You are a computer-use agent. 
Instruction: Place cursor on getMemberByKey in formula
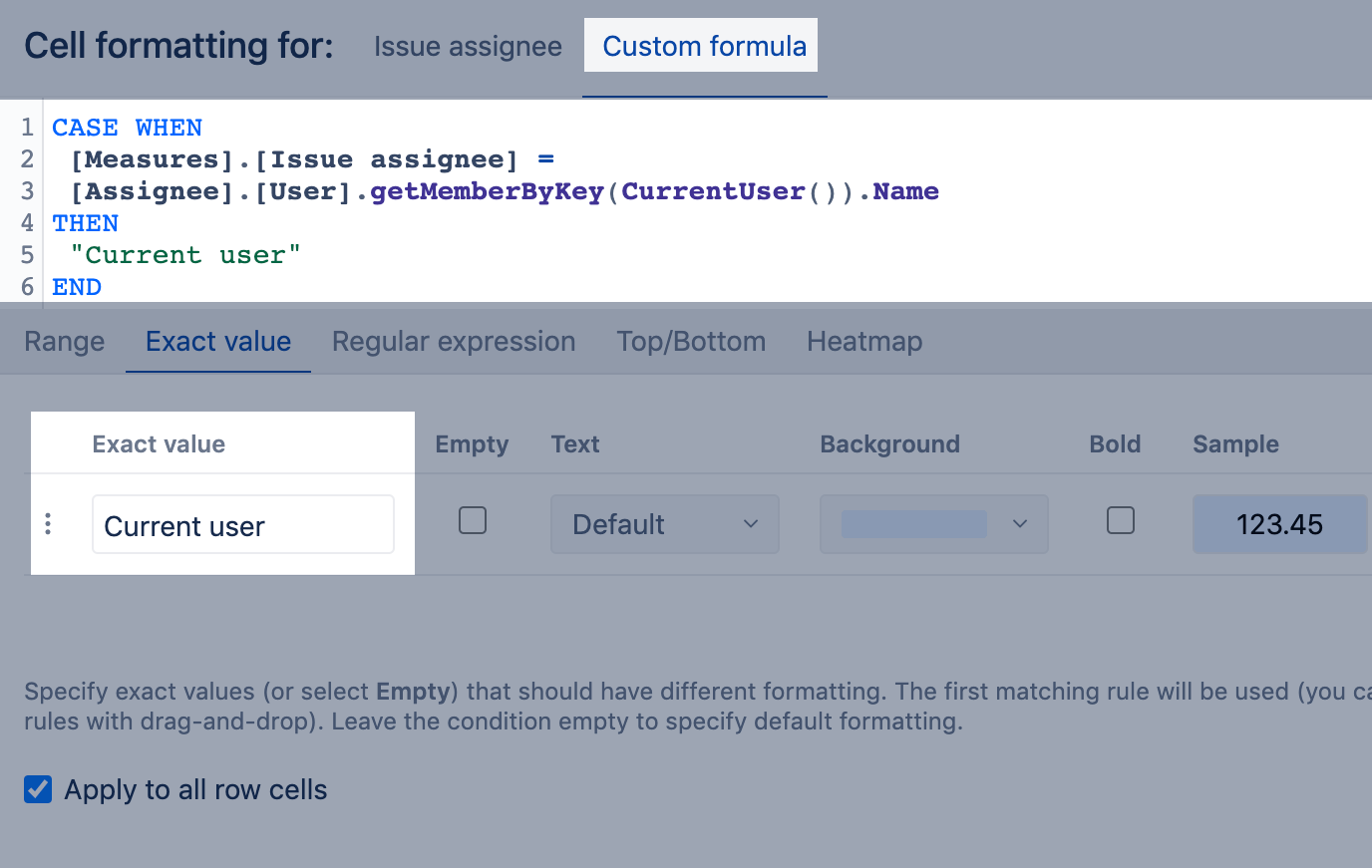click(x=487, y=191)
